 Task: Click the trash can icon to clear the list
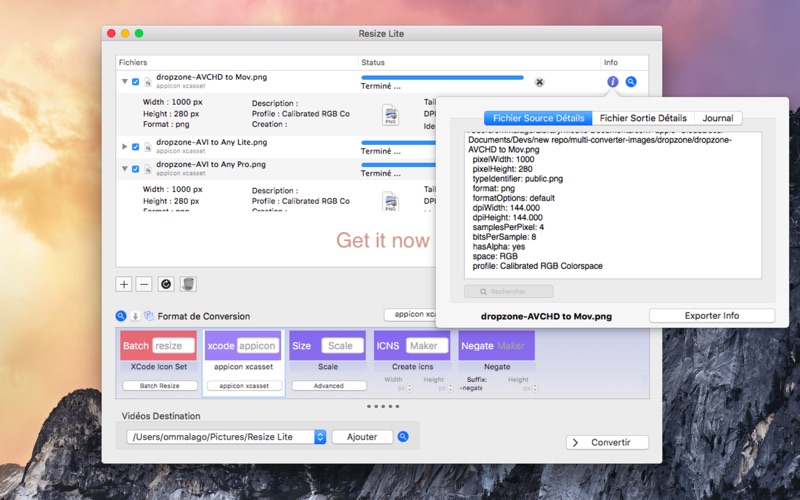pos(188,284)
